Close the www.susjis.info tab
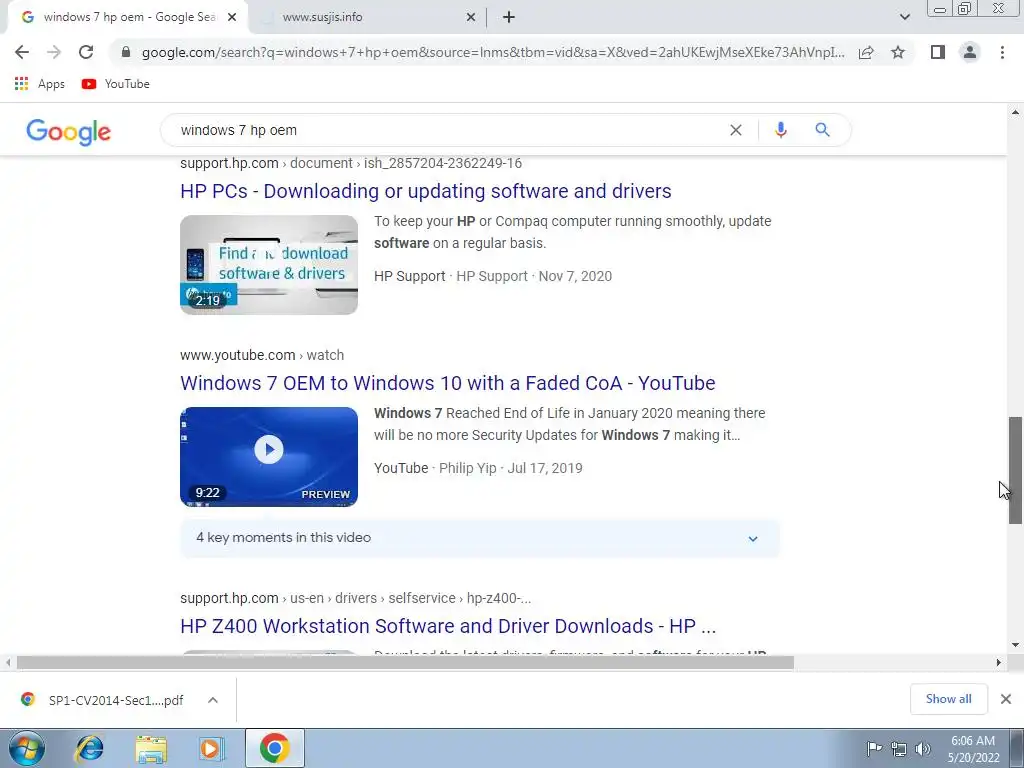The height and width of the screenshot is (768, 1024). [x=471, y=18]
